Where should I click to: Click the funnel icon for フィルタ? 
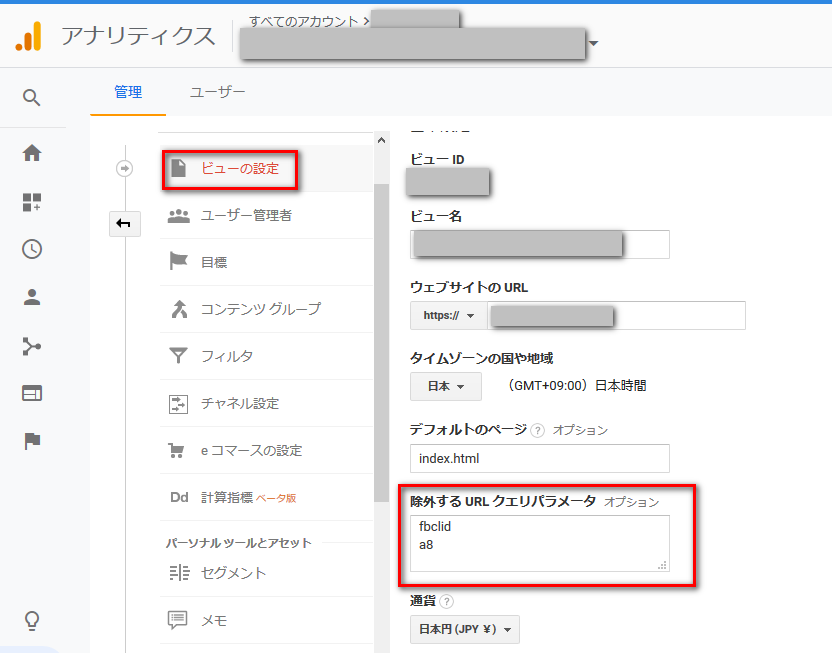178,355
